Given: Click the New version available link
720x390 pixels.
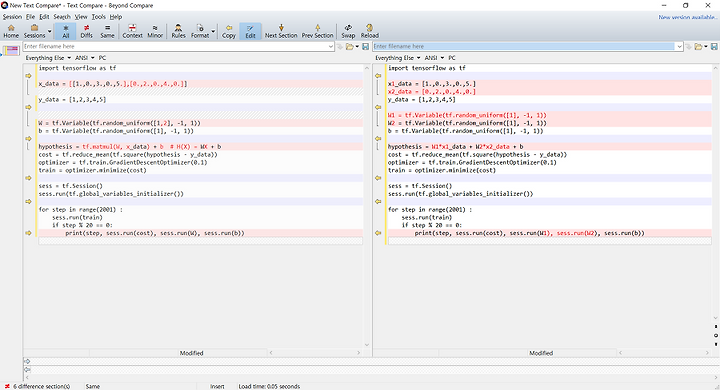Looking at the screenshot, I should tap(687, 17).
